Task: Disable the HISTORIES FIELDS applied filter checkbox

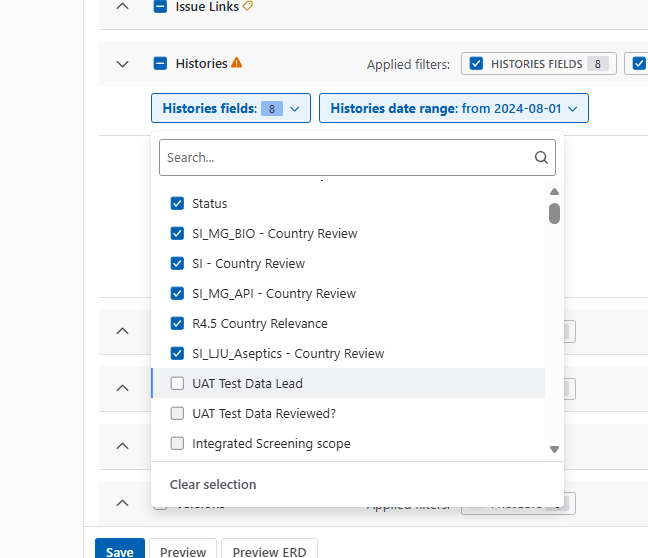Action: pos(476,64)
